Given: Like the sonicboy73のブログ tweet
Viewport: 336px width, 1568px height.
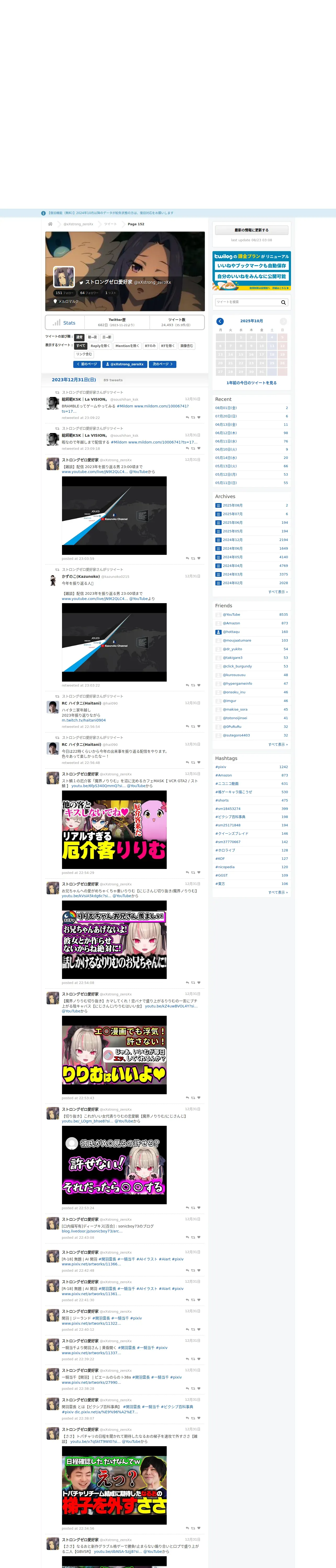Looking at the screenshot, I should 199,1237.
